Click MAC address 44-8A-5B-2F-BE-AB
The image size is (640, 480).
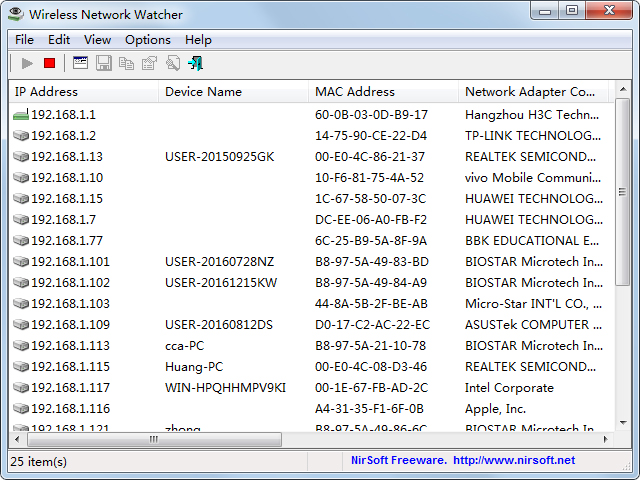coord(371,304)
